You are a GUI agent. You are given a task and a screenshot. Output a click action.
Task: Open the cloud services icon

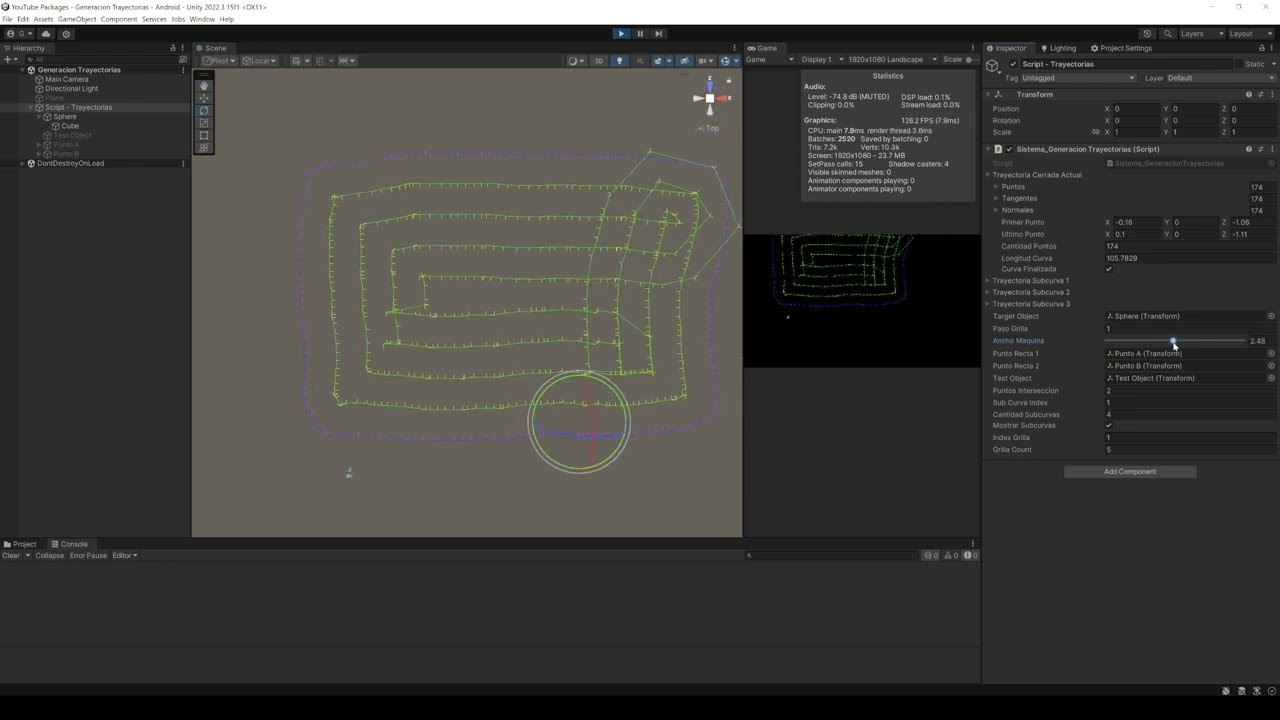pos(46,33)
